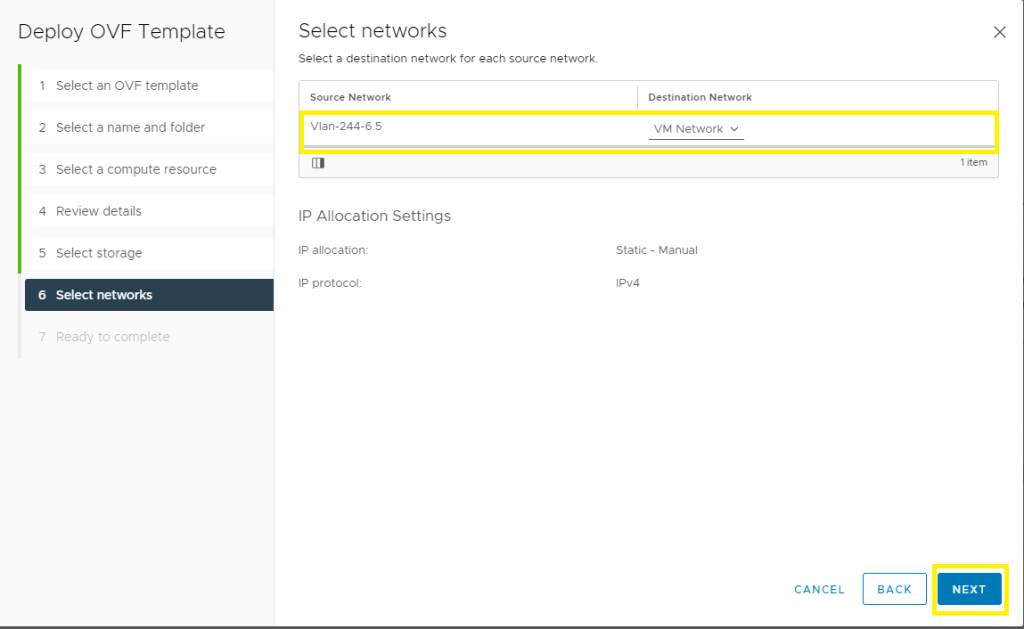Expand the VM Network destination dropdown

696,129
